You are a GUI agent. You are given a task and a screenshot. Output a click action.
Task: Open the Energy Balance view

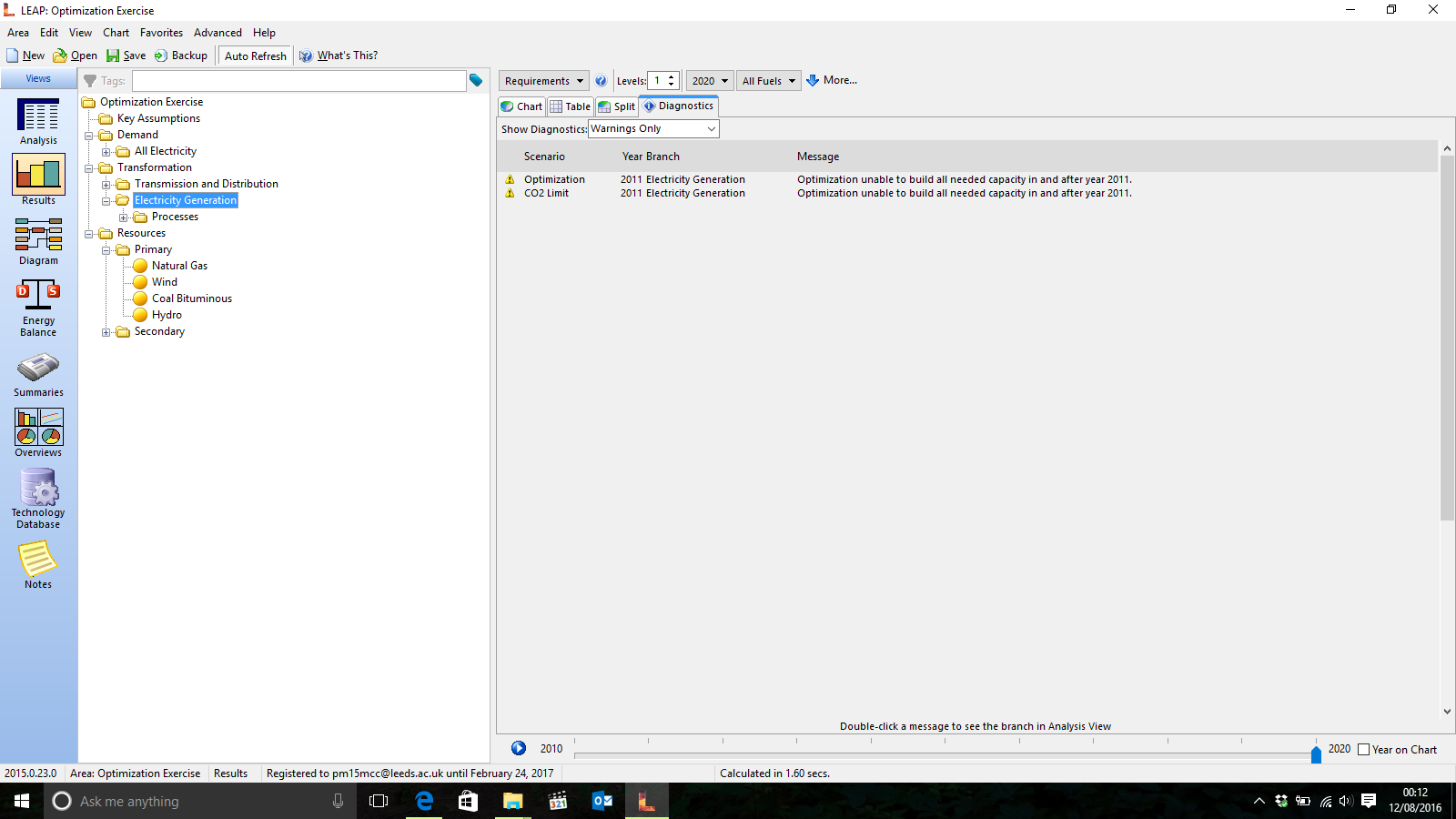coord(38,308)
